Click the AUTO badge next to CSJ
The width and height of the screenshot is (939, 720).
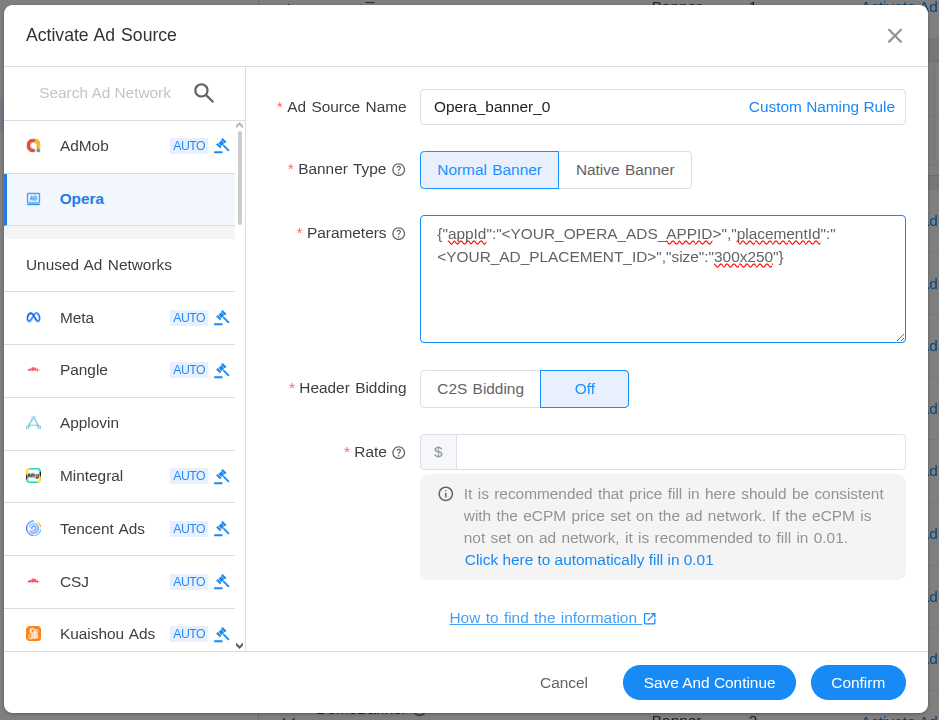tap(189, 581)
